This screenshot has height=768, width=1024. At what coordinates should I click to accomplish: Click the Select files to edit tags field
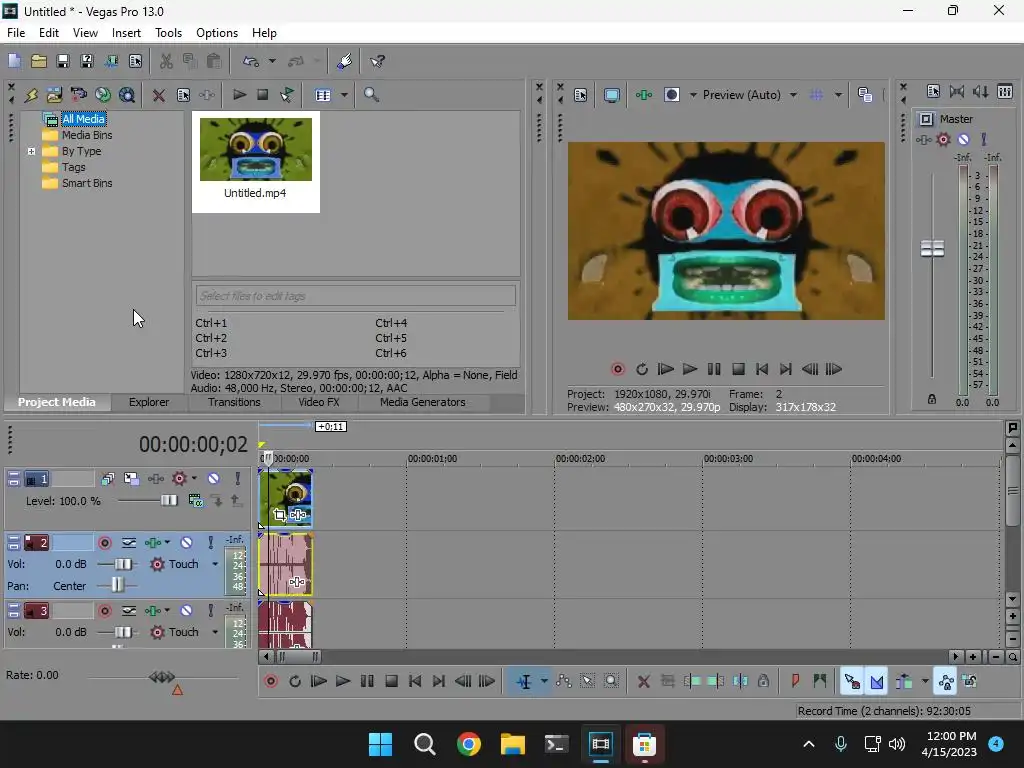coord(356,296)
